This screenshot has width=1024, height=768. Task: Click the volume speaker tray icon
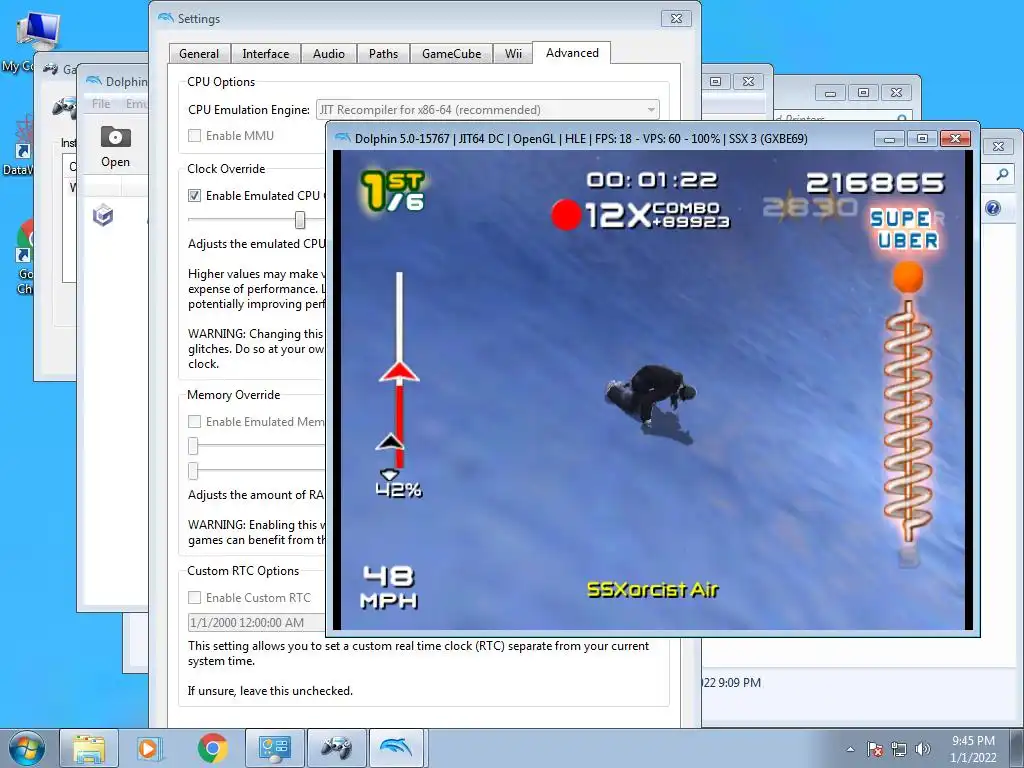(x=923, y=749)
